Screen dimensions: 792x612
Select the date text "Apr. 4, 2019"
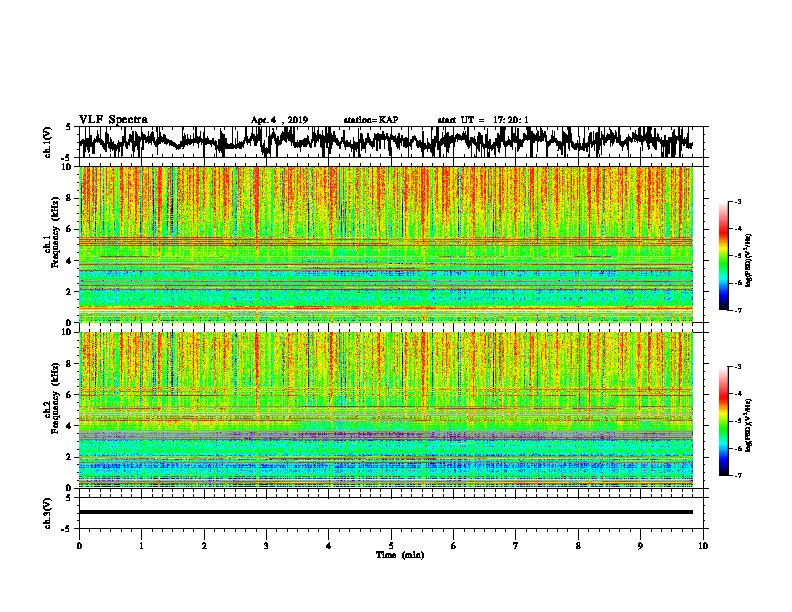(x=279, y=120)
